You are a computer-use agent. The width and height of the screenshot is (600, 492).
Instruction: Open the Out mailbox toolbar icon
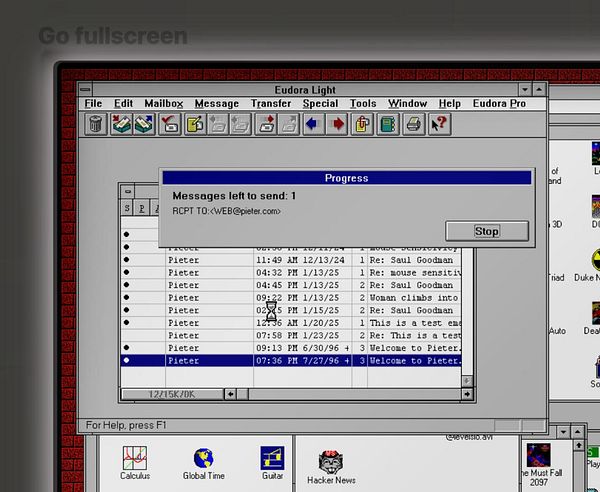point(144,124)
